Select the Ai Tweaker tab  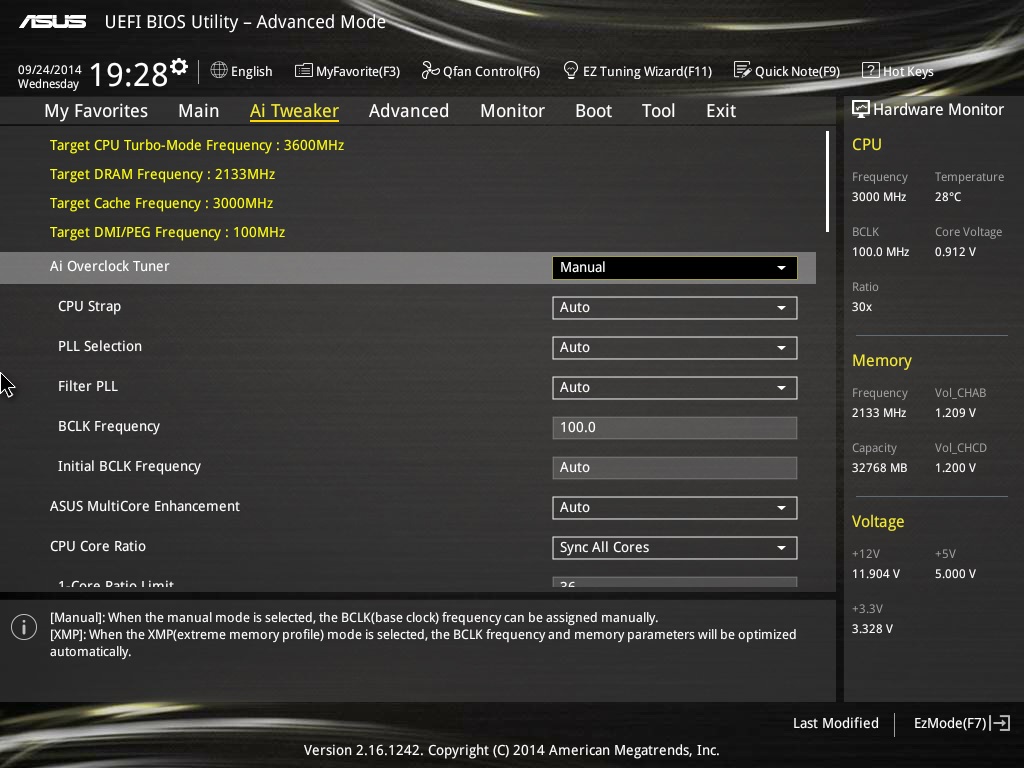point(294,111)
